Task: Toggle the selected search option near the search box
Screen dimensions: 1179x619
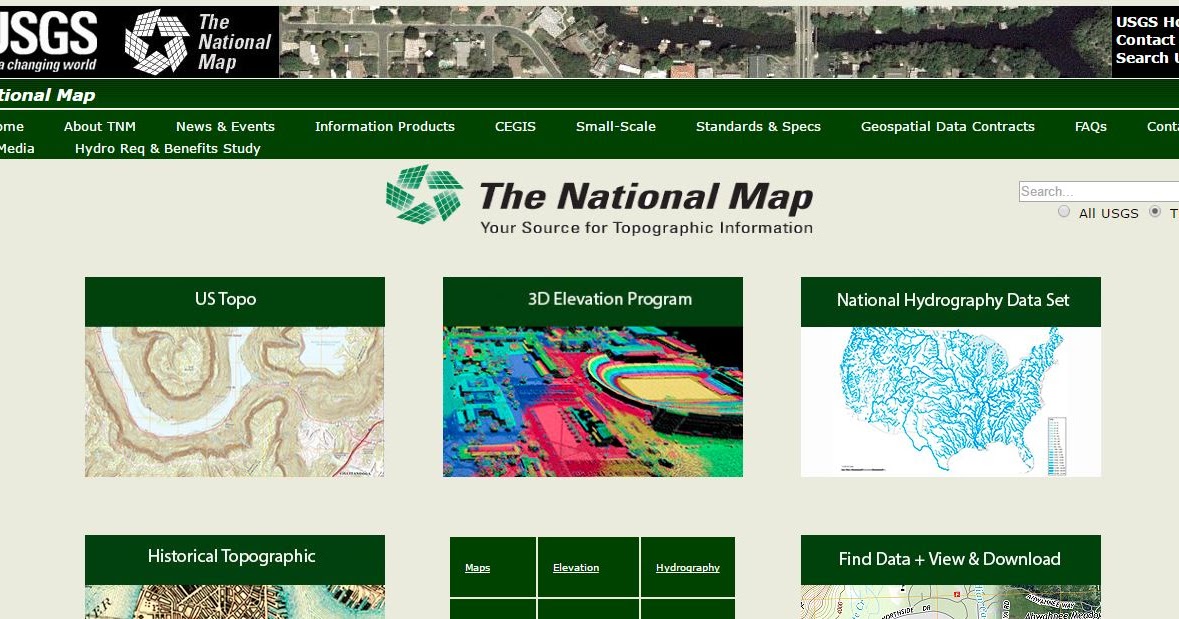Action: (x=1155, y=211)
